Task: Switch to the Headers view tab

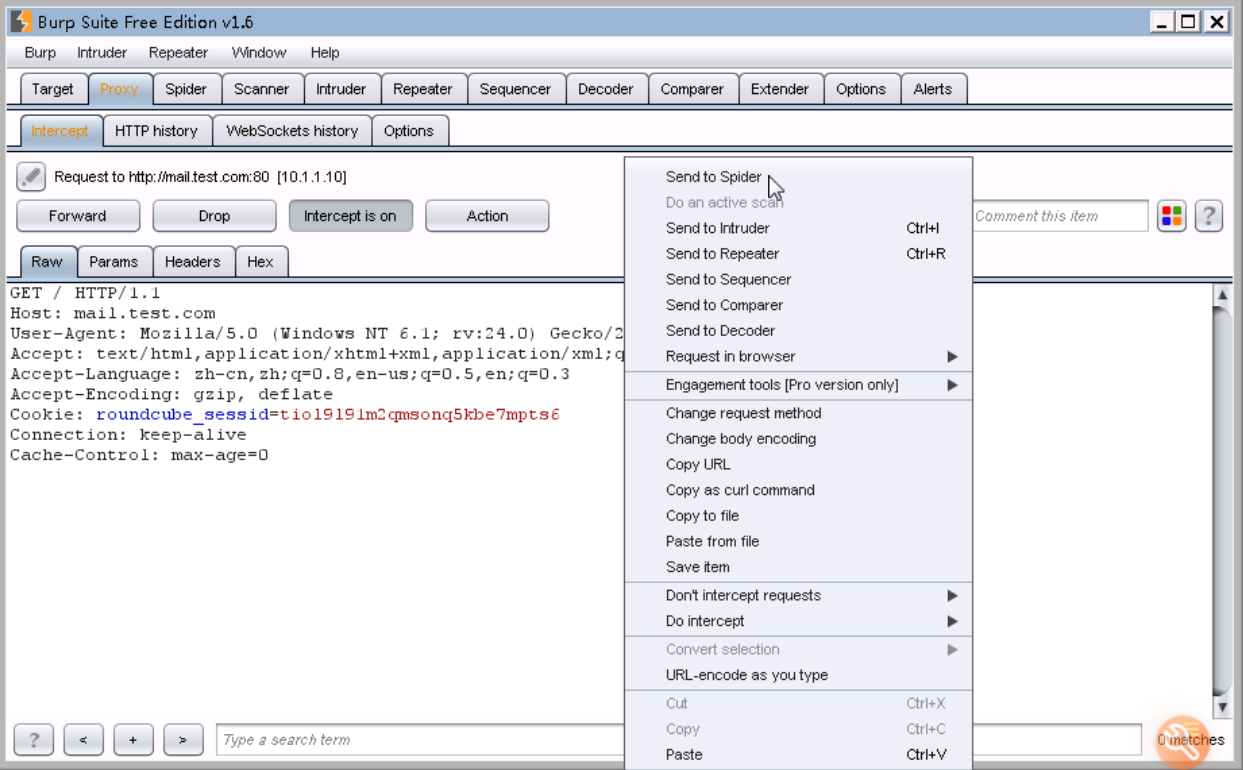Action: [x=193, y=262]
